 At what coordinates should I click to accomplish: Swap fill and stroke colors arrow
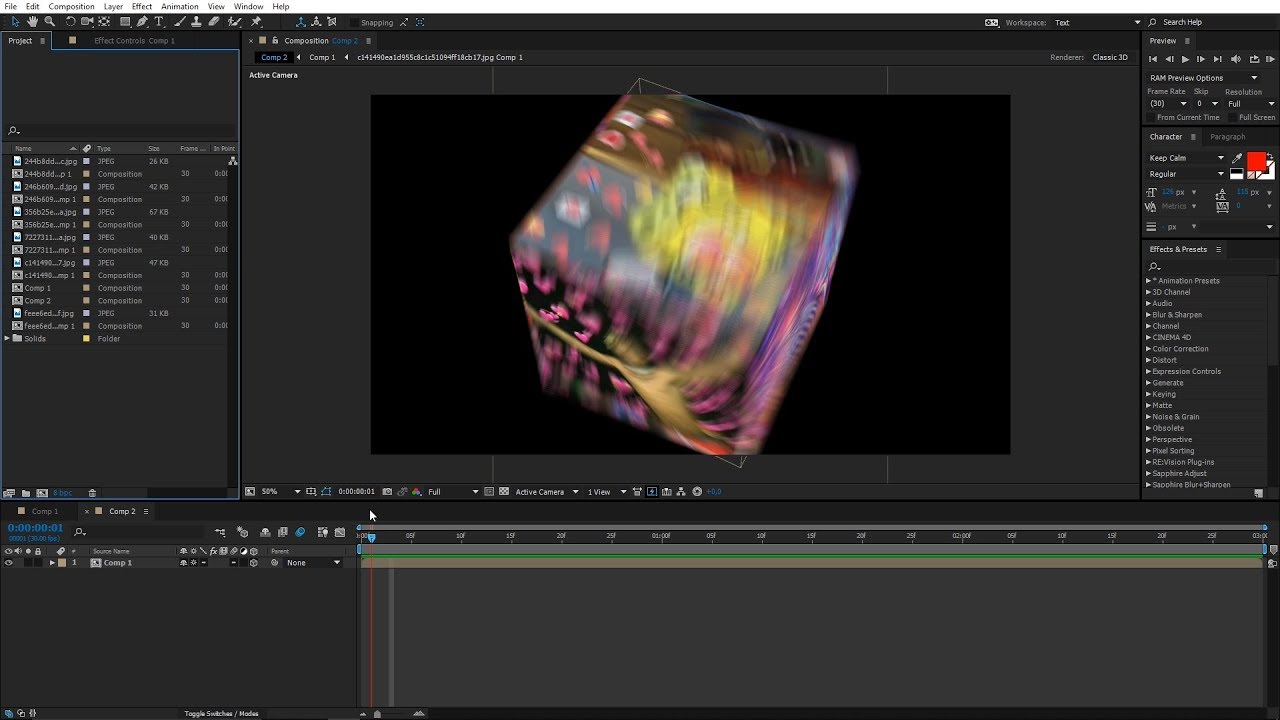click(1270, 156)
